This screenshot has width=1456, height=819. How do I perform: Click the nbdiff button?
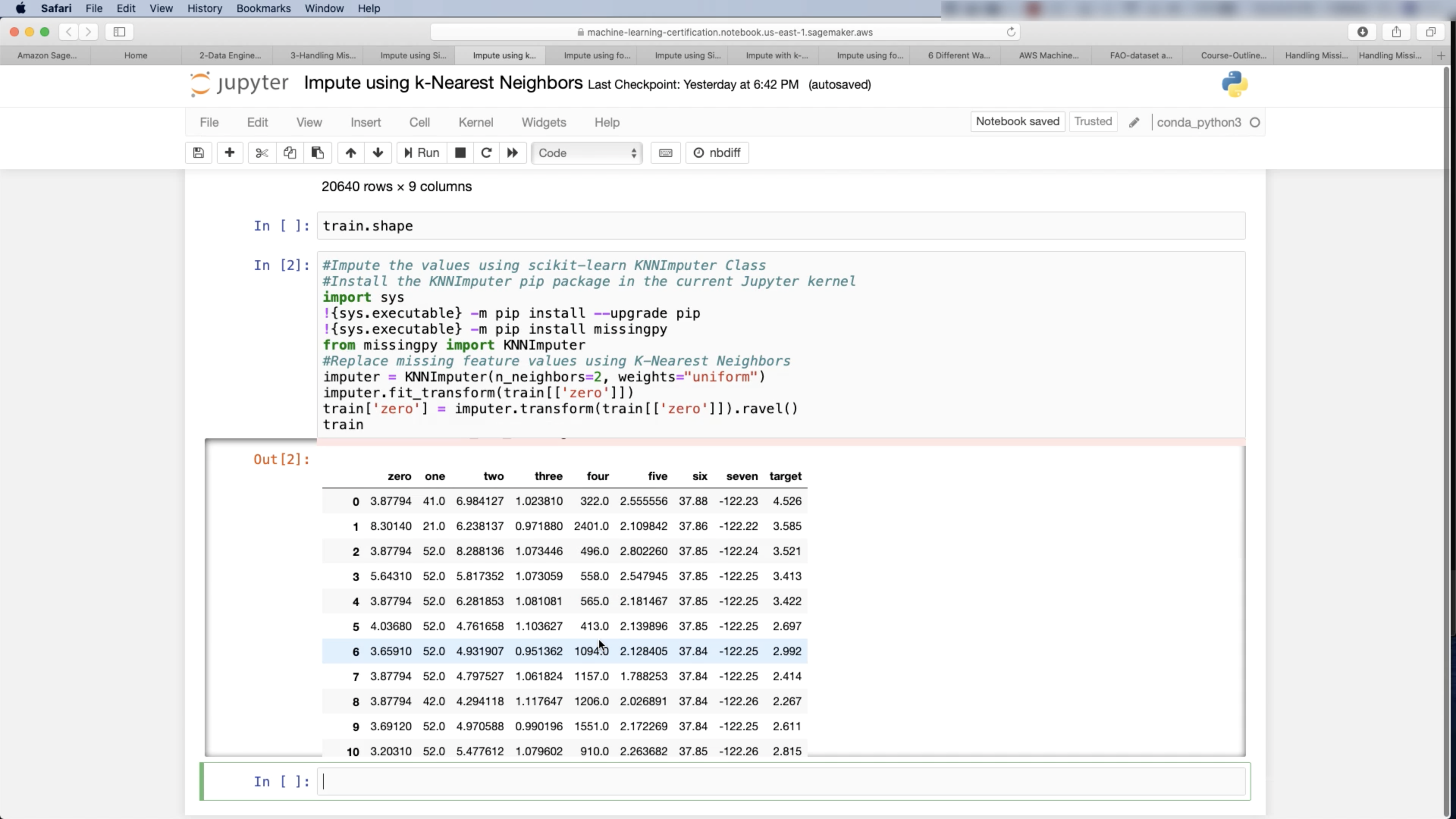(717, 152)
